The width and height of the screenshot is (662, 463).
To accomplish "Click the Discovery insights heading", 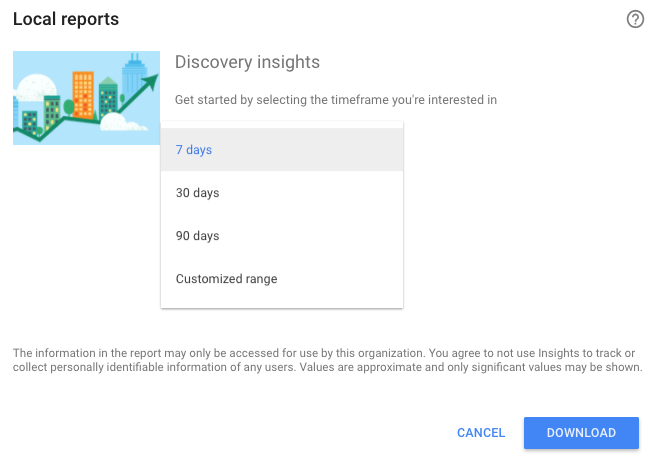I will pos(247,62).
